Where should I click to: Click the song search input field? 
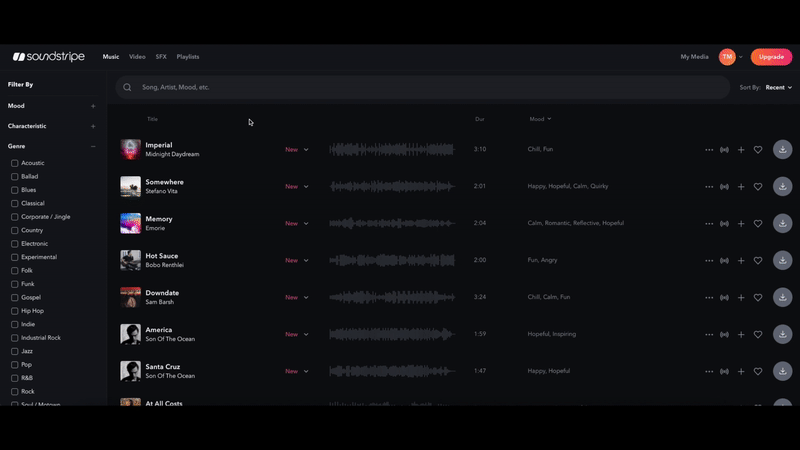420,88
